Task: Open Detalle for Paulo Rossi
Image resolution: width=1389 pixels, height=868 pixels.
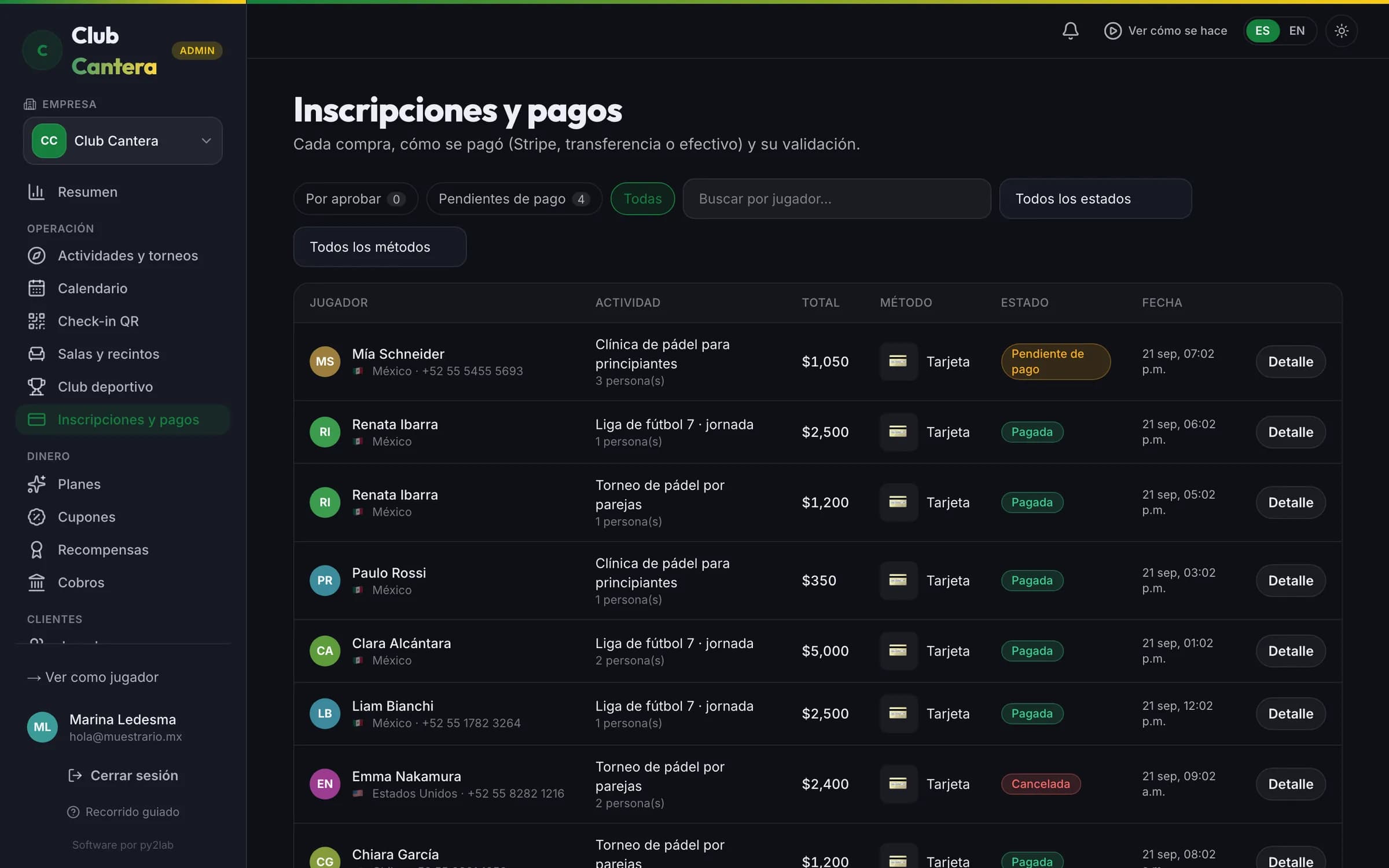Action: coord(1291,580)
